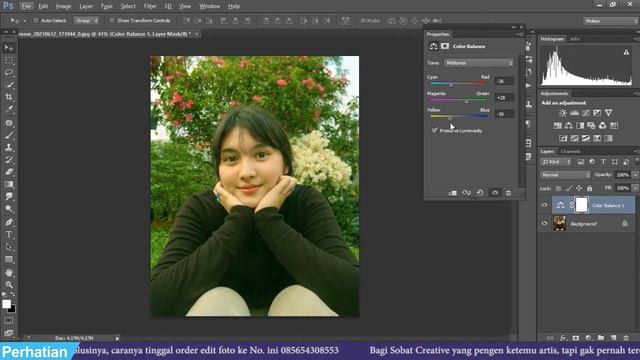Toggle adjustment visibility eye in Properties panel

(x=495, y=193)
